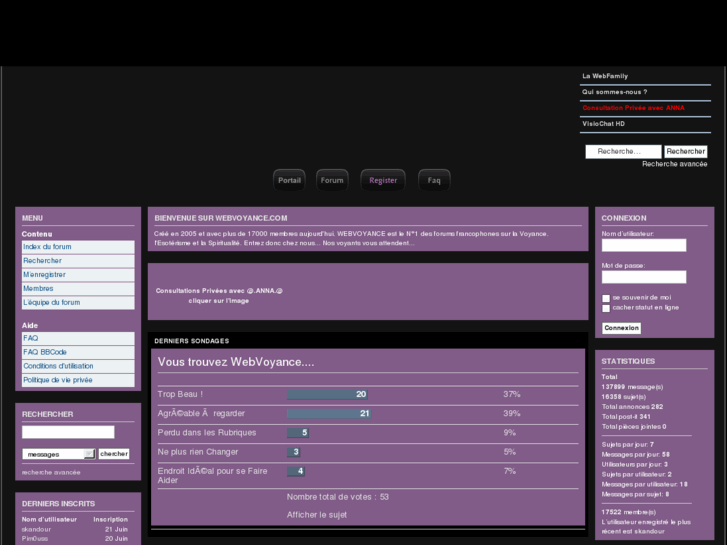Screen dimensions: 727x545
Task: Click the Trop Beau ! result bar
Action: click(x=327, y=394)
